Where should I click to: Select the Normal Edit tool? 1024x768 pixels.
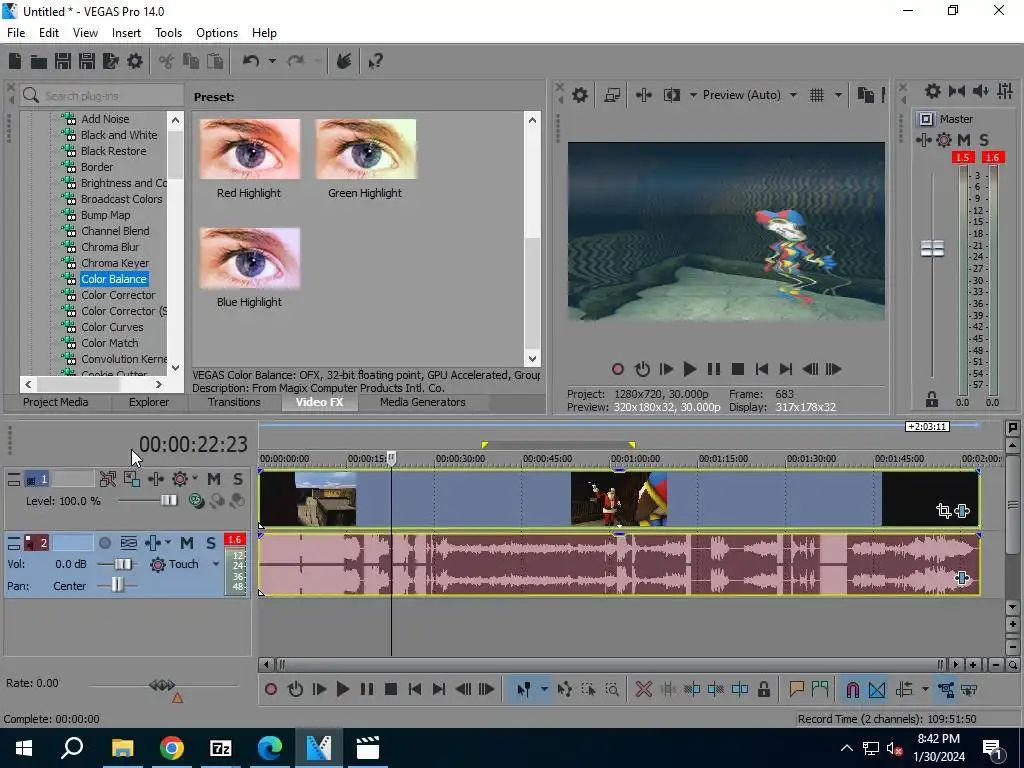tap(523, 689)
